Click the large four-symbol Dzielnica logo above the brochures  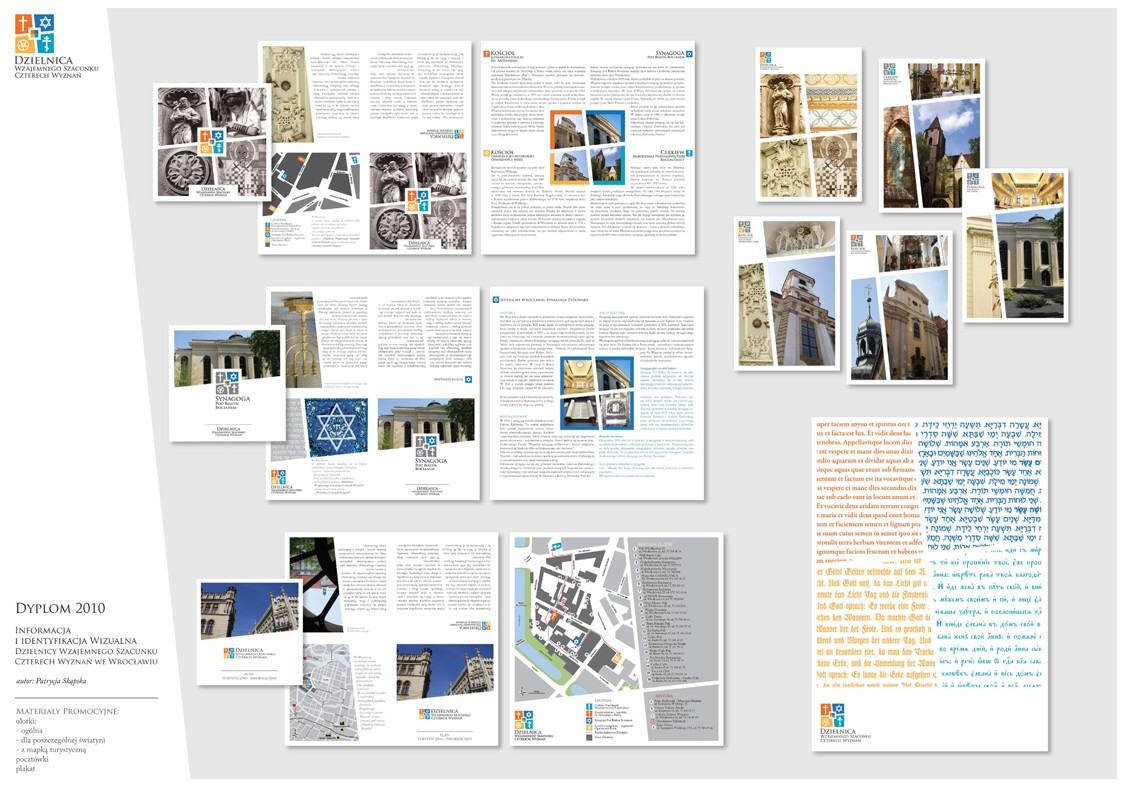(x=34, y=34)
